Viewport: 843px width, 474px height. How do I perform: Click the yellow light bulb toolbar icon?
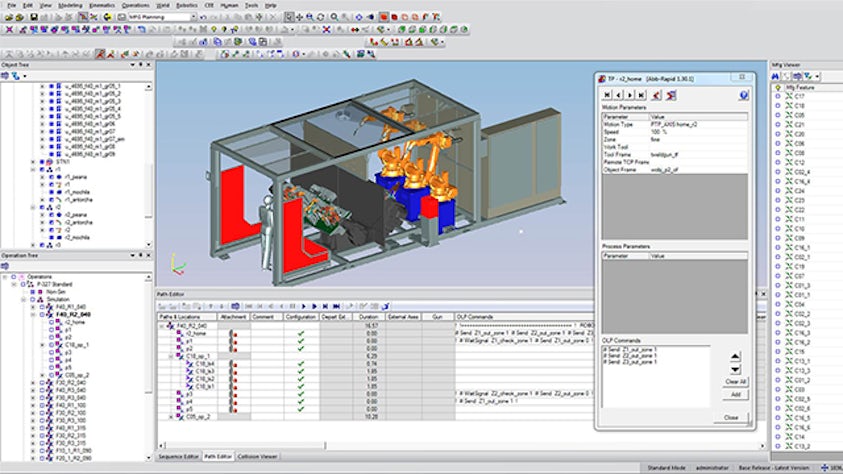tap(213, 30)
